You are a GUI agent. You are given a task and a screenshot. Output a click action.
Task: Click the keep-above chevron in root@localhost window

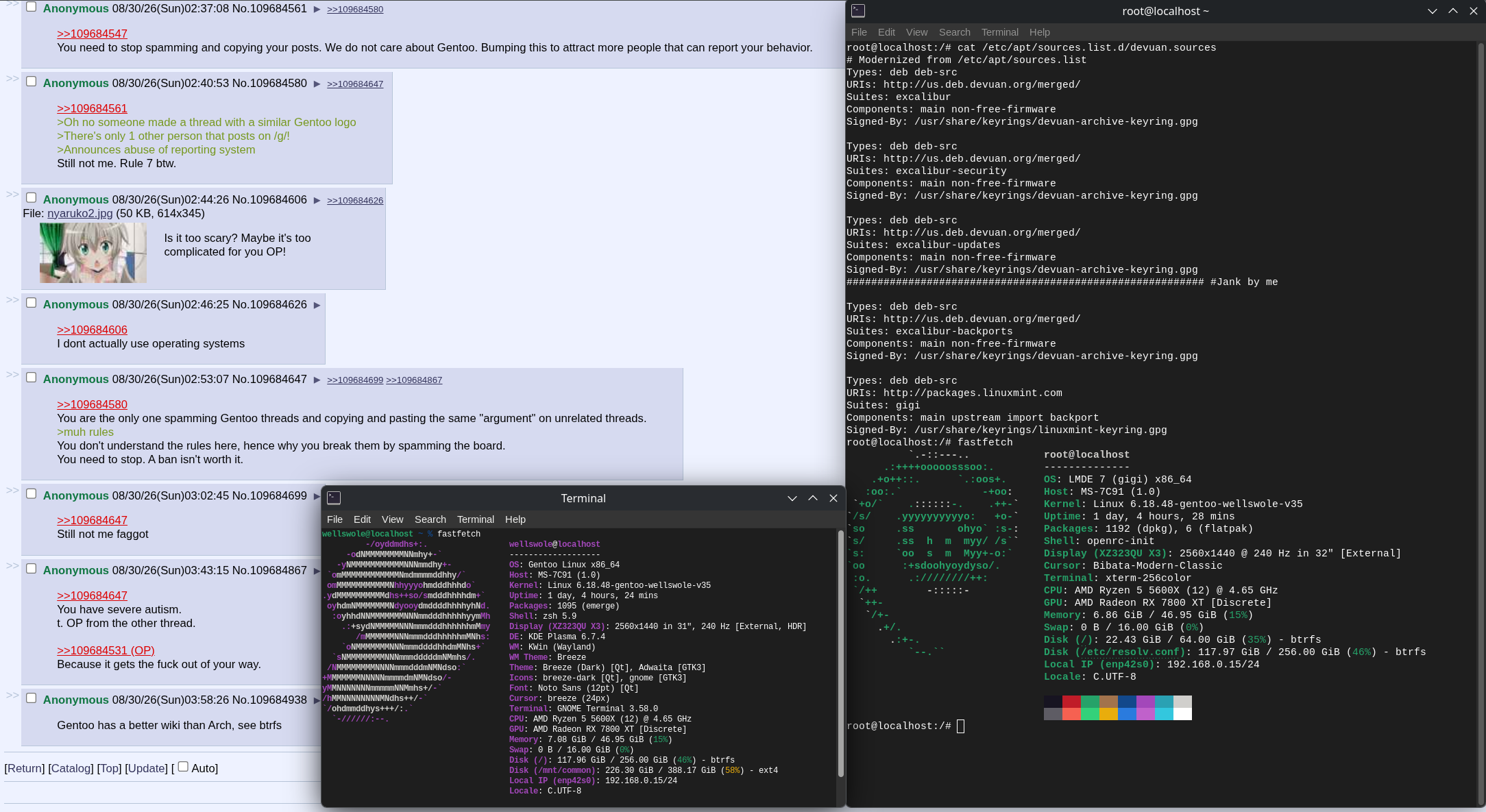tap(1453, 11)
